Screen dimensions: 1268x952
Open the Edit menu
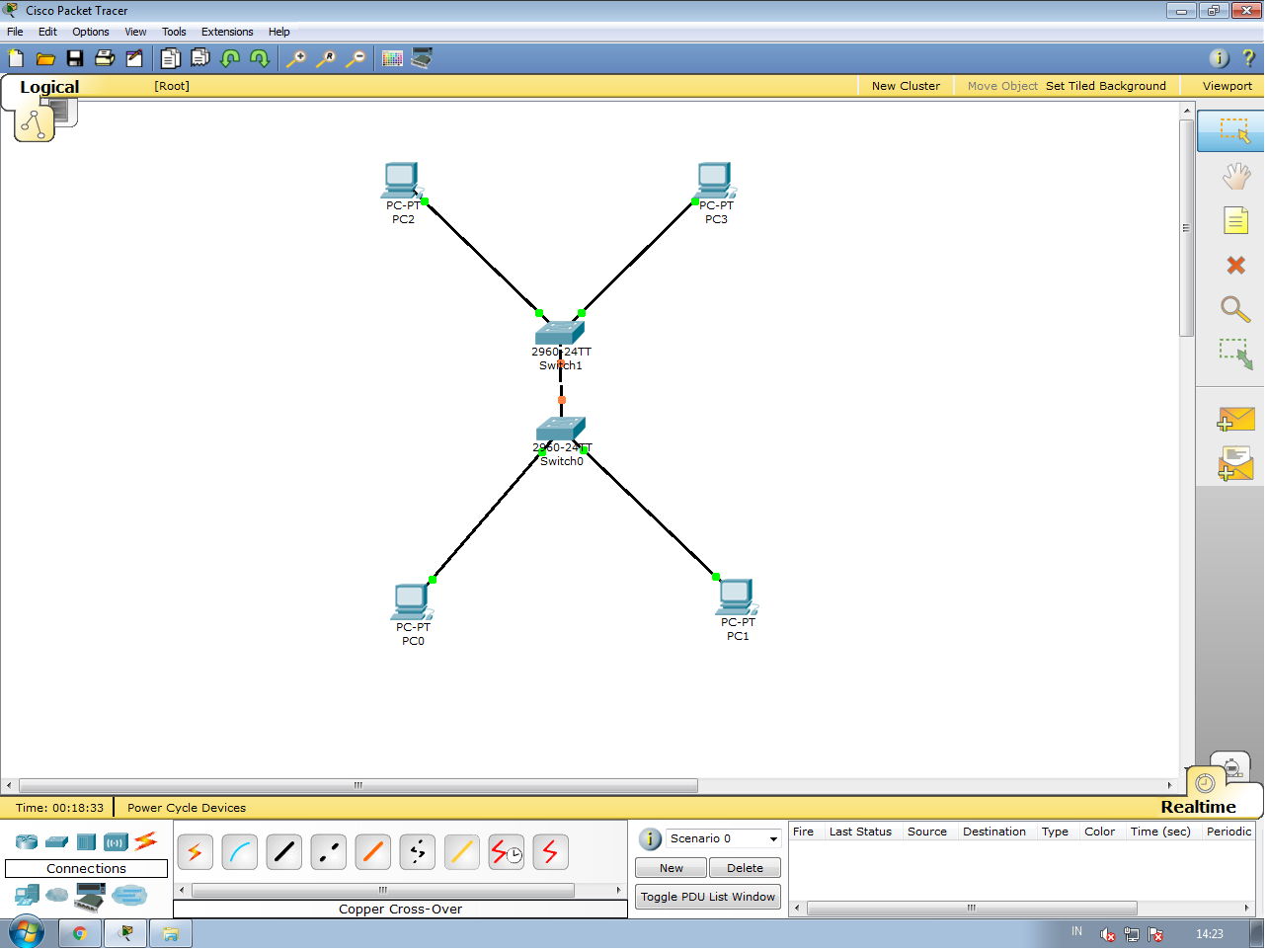tap(47, 32)
